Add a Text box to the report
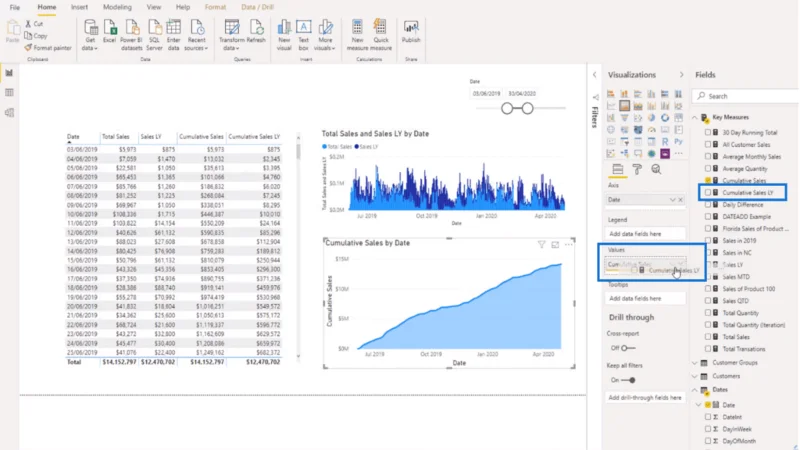The width and height of the screenshot is (800, 450). (303, 35)
